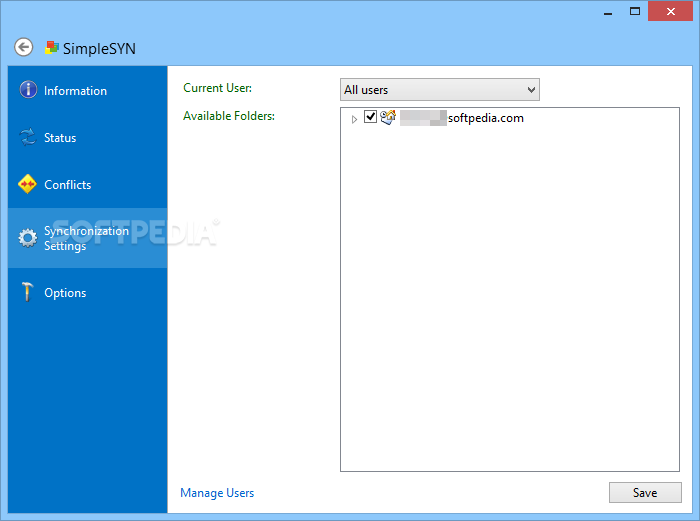Click the softpedia.com mailbox icon
Screen dimensions: 700x521
tap(388, 117)
